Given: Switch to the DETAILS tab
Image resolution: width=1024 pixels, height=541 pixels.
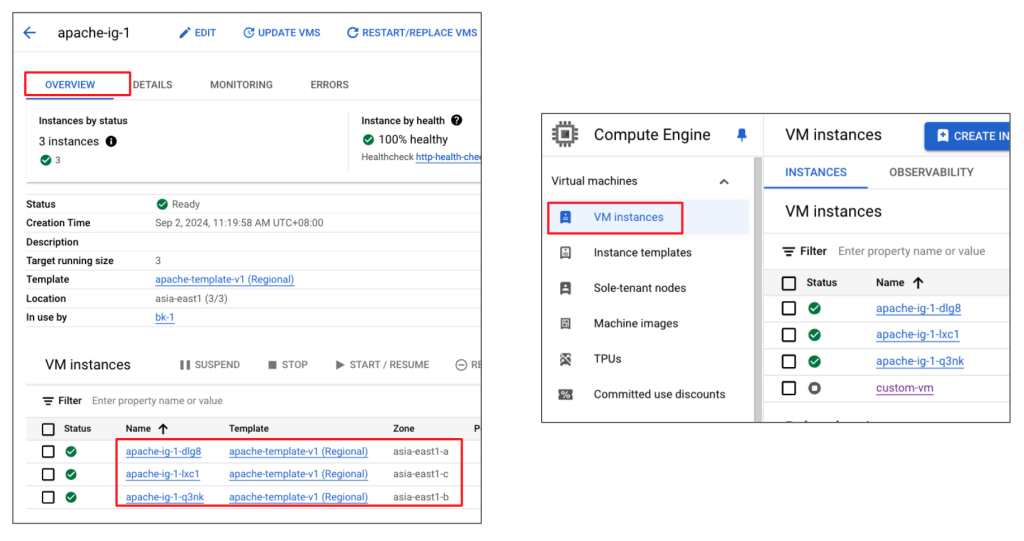Looking at the screenshot, I should tap(152, 85).
